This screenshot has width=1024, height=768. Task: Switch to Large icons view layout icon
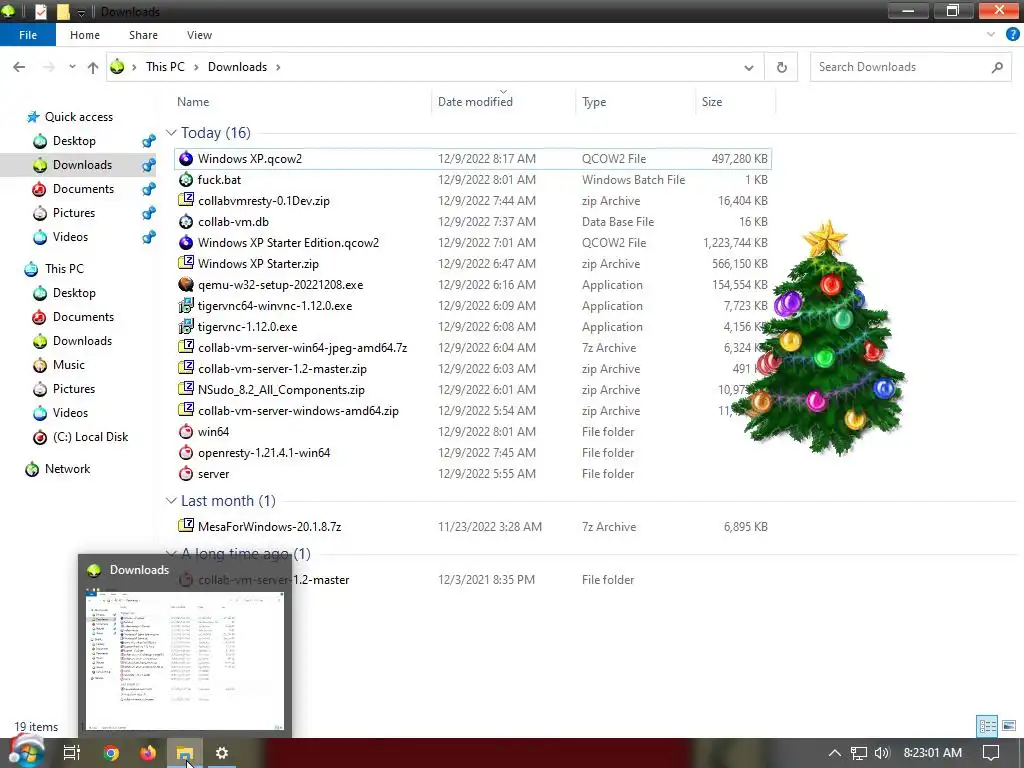point(1008,726)
